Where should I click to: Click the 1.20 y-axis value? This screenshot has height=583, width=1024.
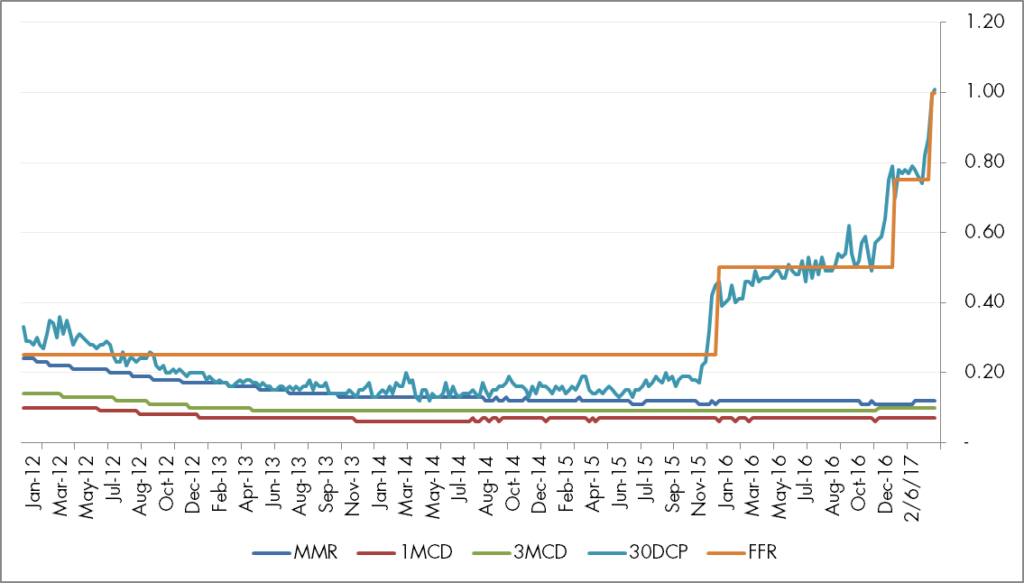[984, 22]
